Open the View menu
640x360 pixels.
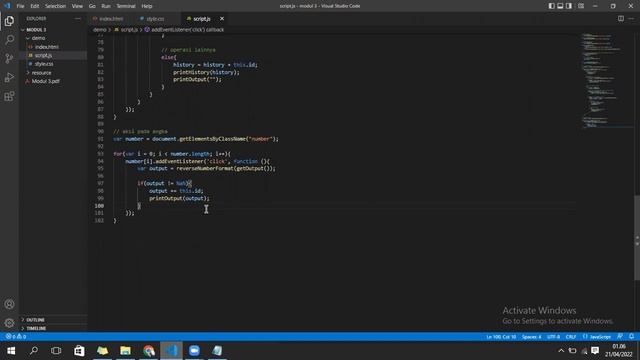coord(77,6)
